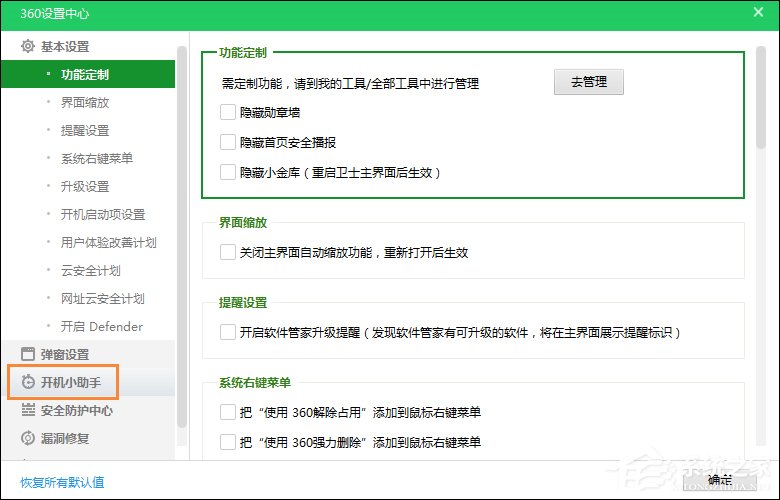Check the 隐藏小金库 option
The image size is (780, 500).
[x=228, y=172]
